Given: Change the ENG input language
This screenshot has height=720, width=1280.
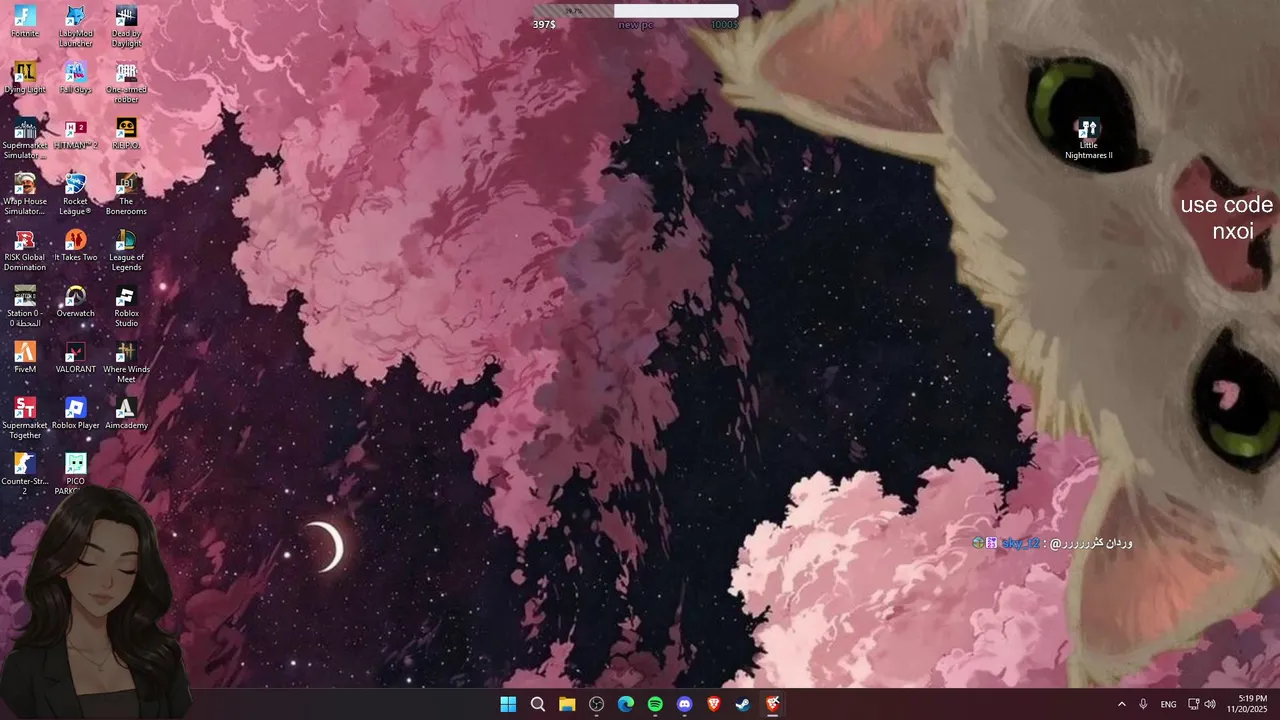Looking at the screenshot, I should click(x=1168, y=704).
